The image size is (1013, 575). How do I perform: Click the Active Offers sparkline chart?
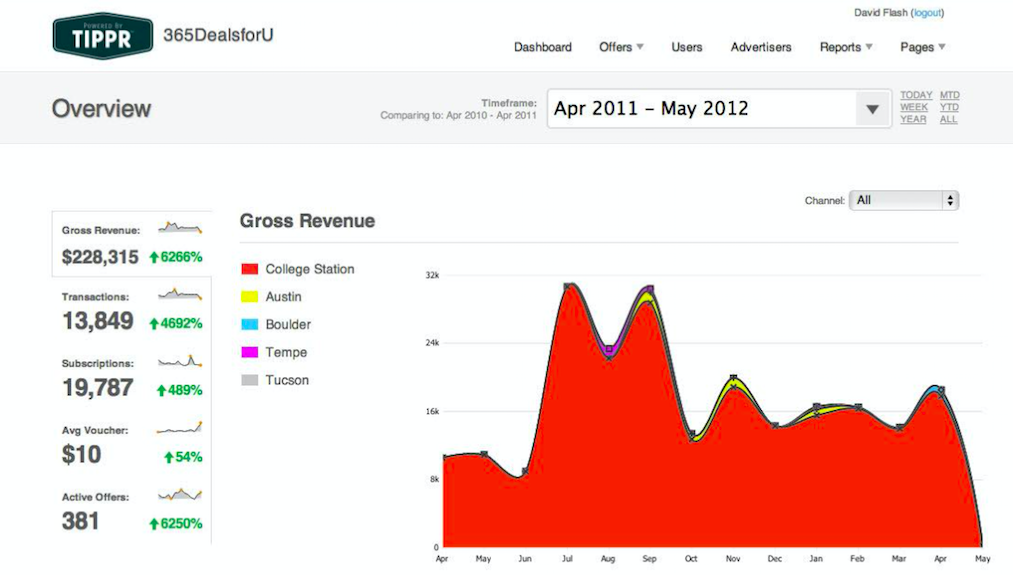(x=180, y=494)
